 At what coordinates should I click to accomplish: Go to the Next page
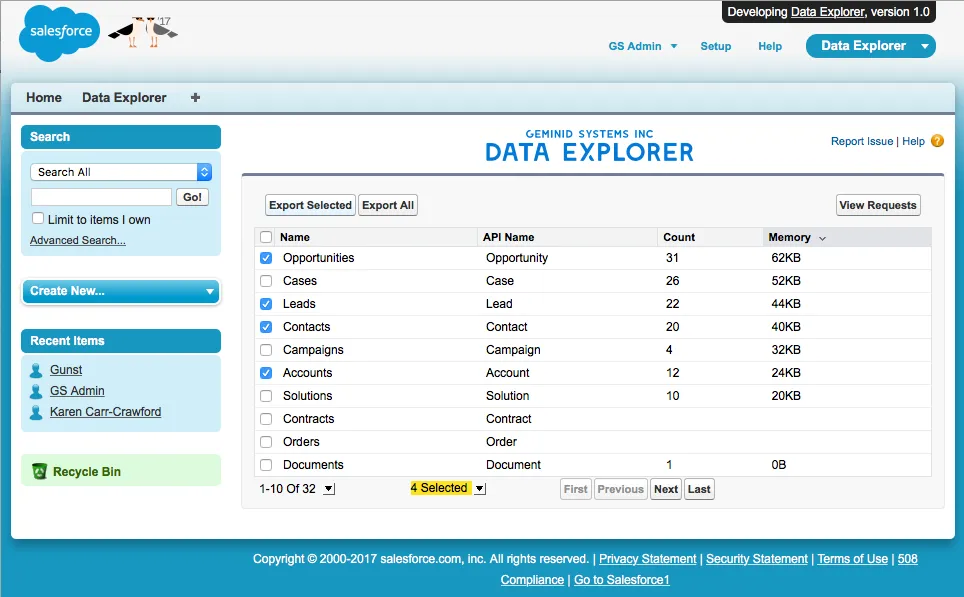(666, 489)
